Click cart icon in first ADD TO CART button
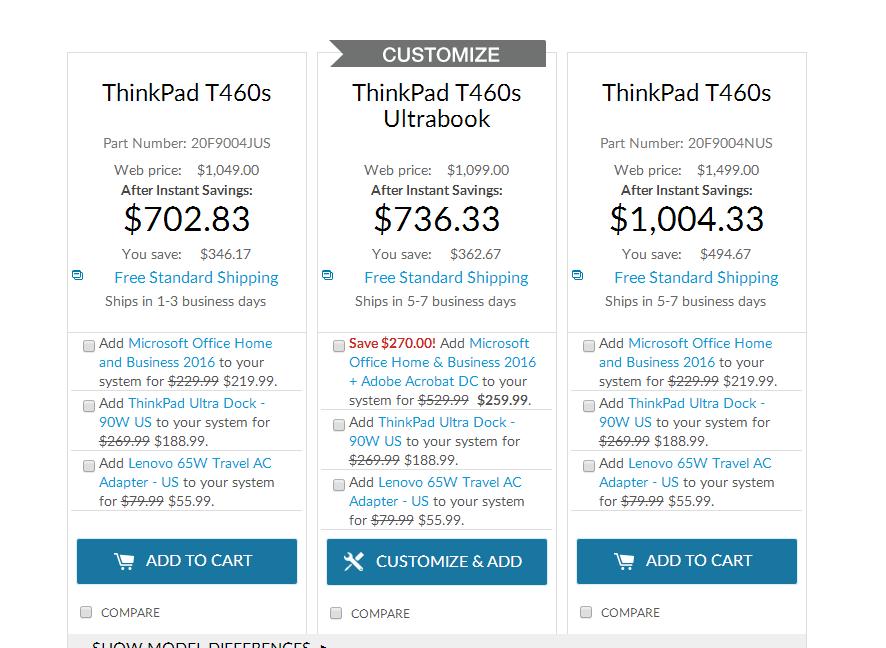Screen dimensions: 886x648 point(124,561)
